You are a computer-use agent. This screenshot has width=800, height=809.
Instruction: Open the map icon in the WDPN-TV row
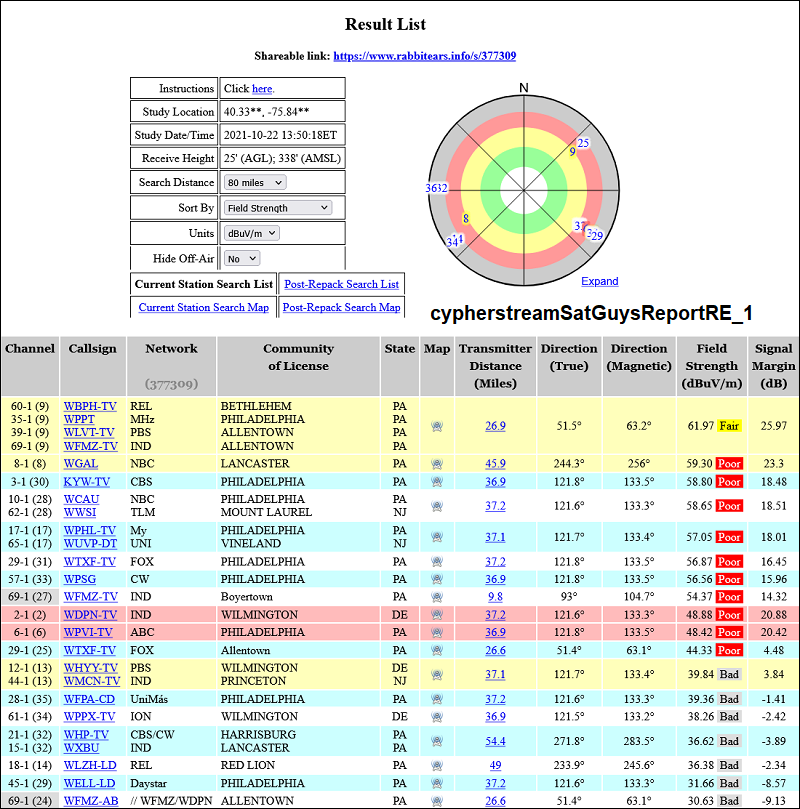437,615
